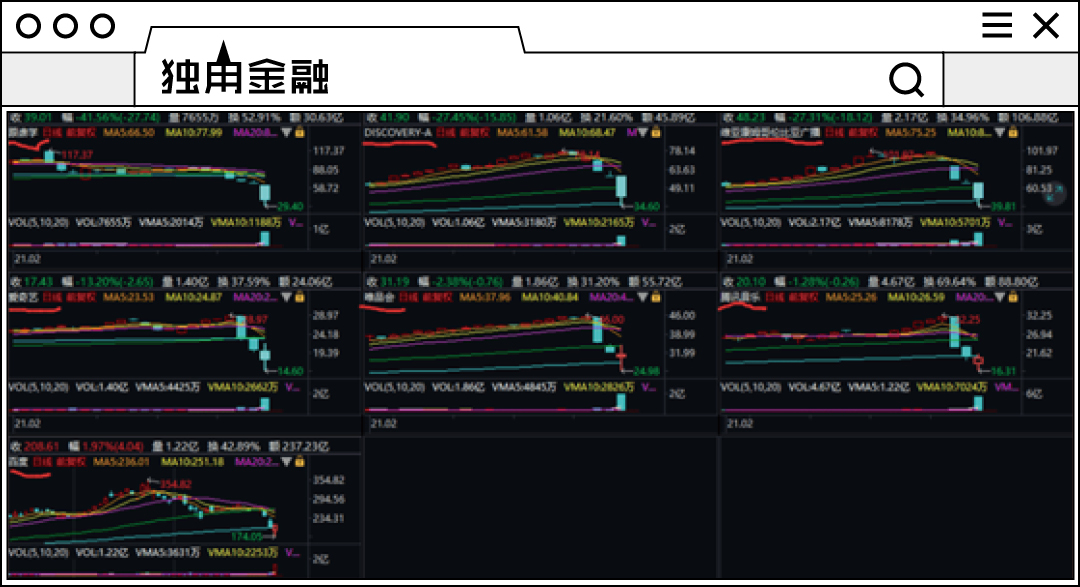Click the -13.20%(-2.65) change value
This screenshot has width=1080, height=587.
point(114,282)
